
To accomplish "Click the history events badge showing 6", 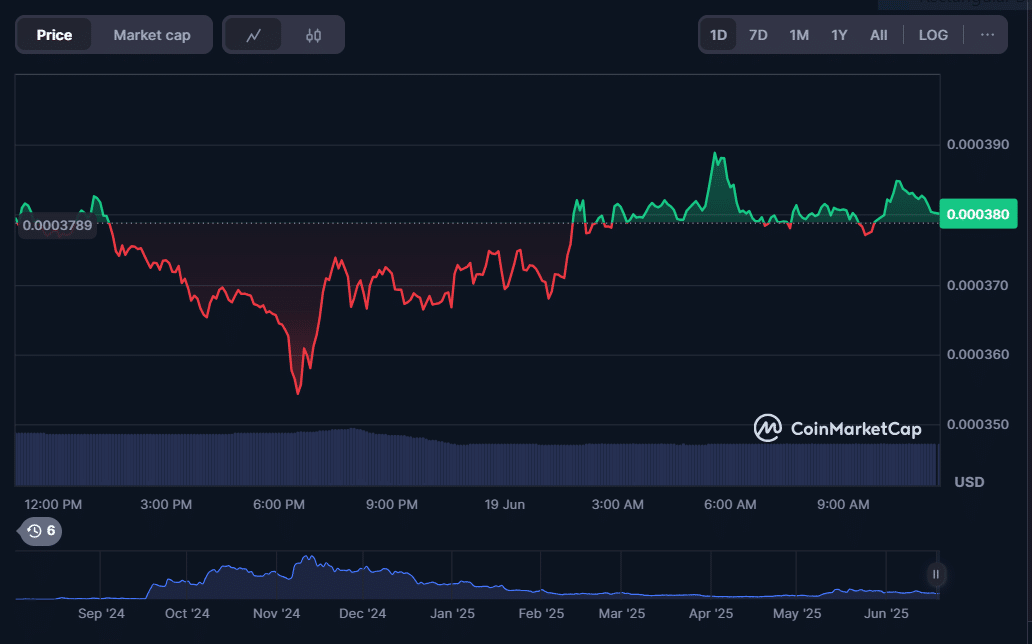I will click(x=41, y=531).
